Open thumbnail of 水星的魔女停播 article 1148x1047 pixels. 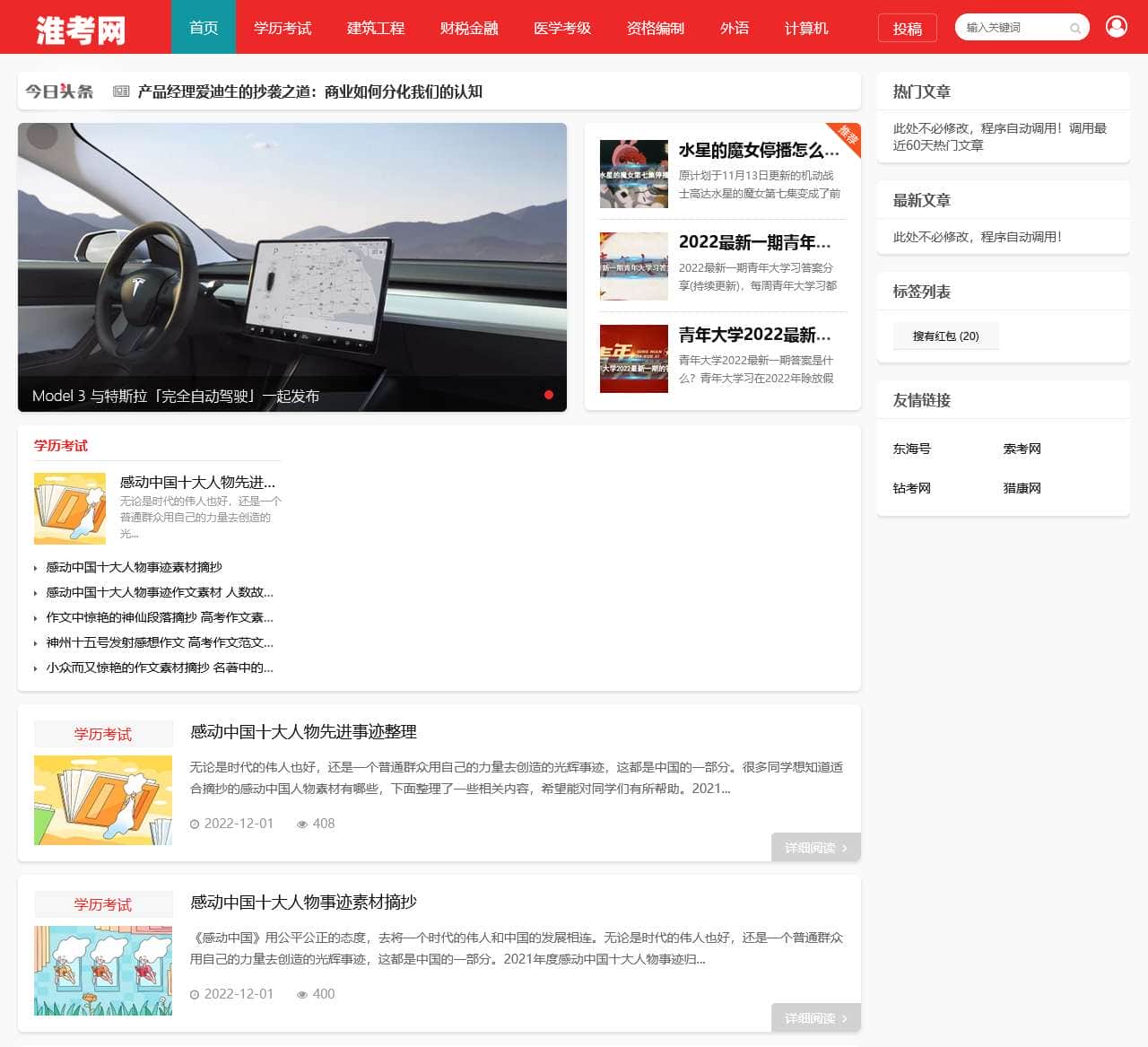click(x=634, y=174)
